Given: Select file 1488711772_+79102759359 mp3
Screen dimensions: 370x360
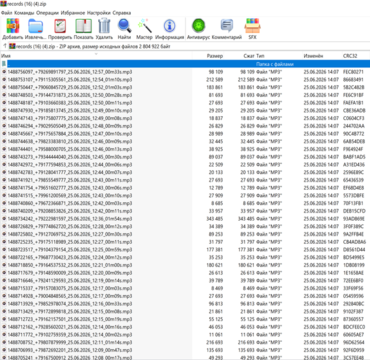Looking at the screenshot, I should point(70,335).
